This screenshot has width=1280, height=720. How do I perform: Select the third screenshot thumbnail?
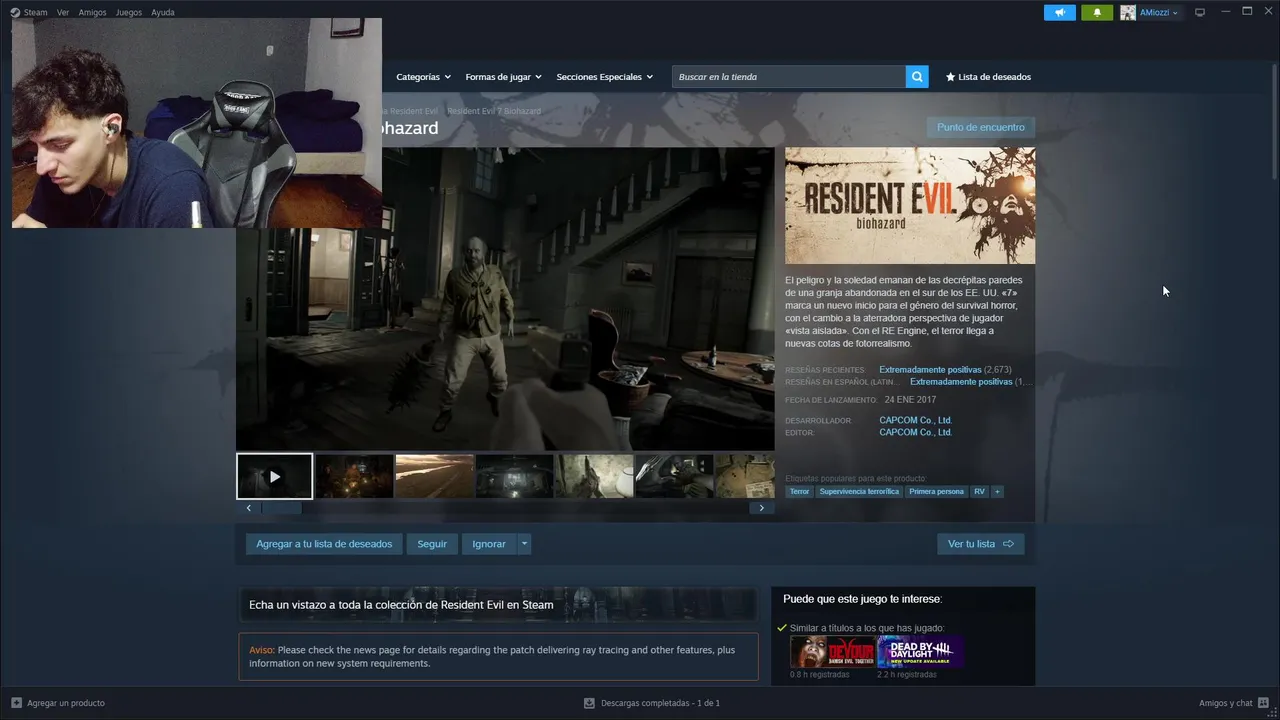point(435,476)
